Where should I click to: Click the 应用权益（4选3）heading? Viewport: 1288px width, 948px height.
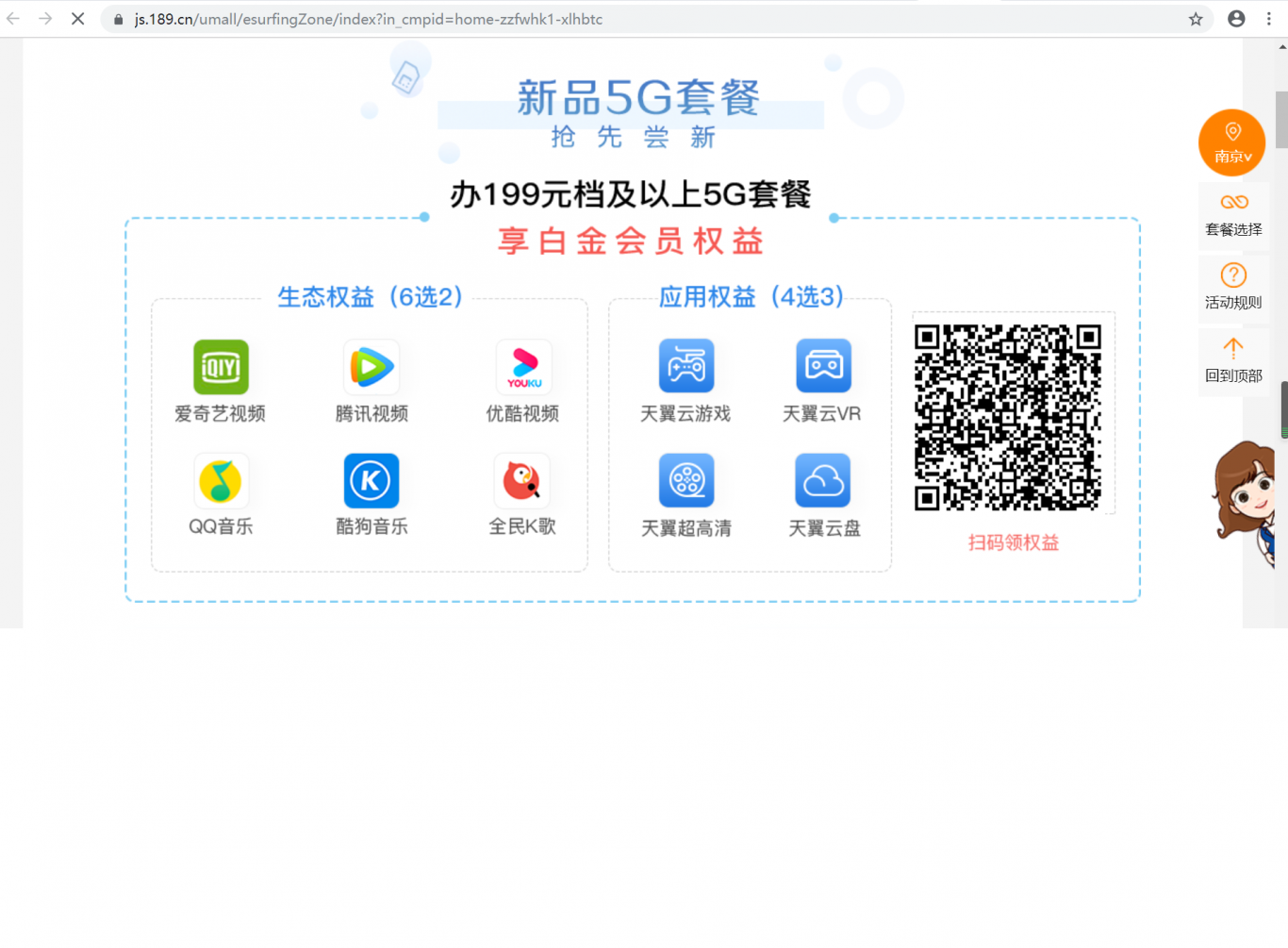751,297
